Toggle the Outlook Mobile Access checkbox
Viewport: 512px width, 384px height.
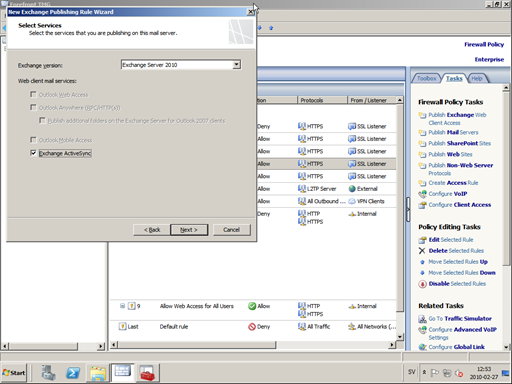33,140
